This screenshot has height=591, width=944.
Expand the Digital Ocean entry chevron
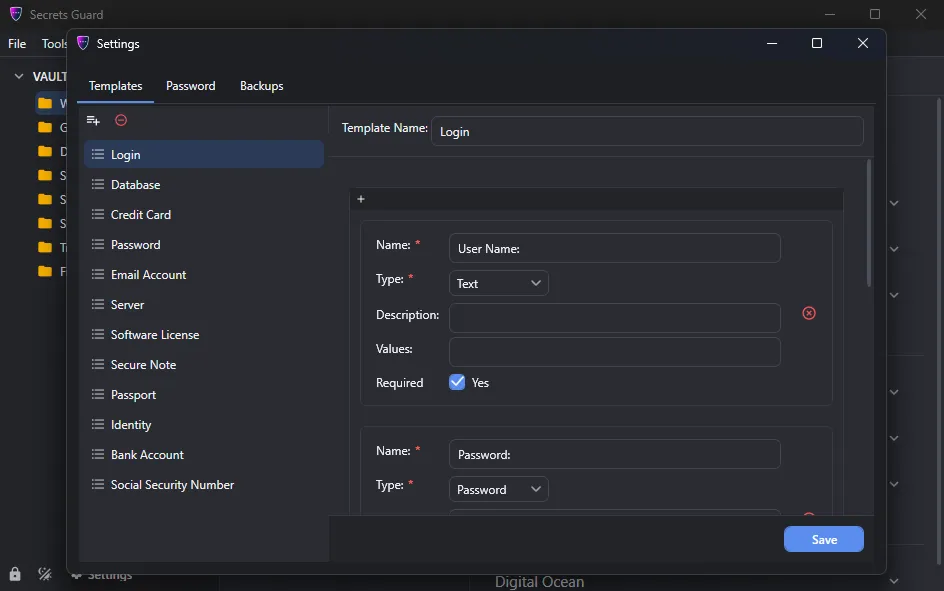click(894, 581)
